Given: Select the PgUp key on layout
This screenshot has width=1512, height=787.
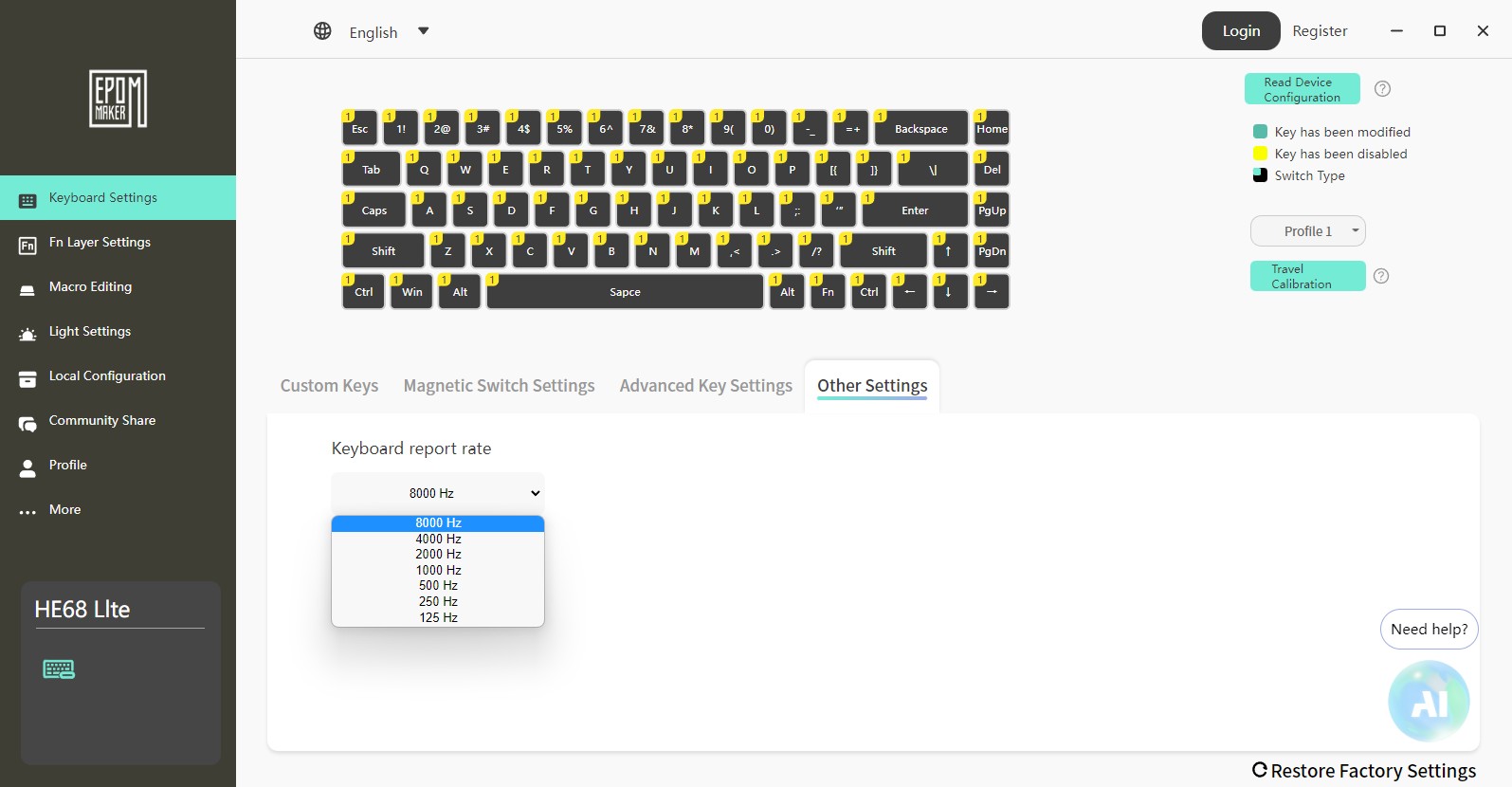Looking at the screenshot, I should pyautogui.click(x=992, y=210).
